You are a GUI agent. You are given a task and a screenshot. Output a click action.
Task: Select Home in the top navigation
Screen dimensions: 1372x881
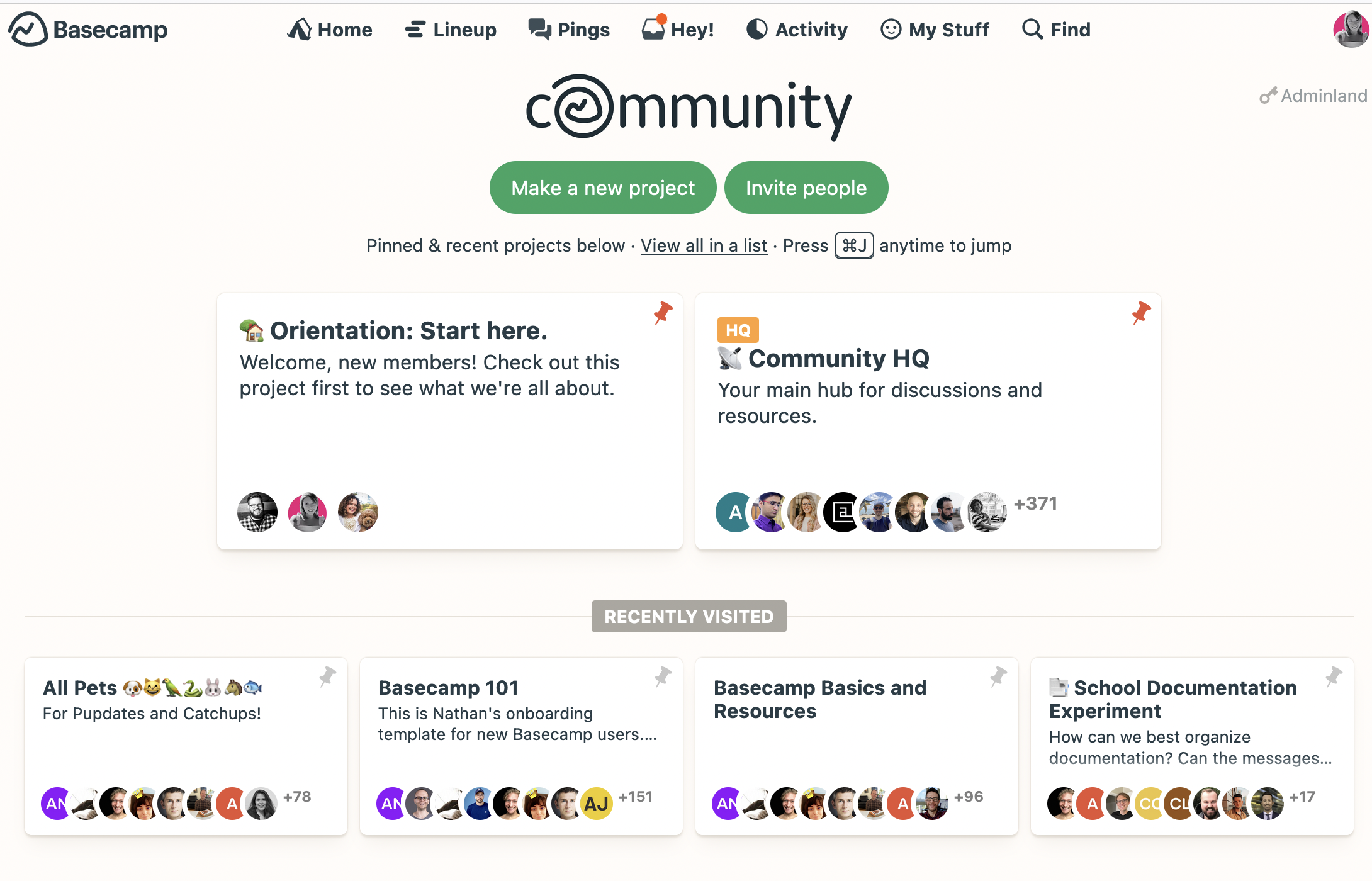click(x=330, y=29)
